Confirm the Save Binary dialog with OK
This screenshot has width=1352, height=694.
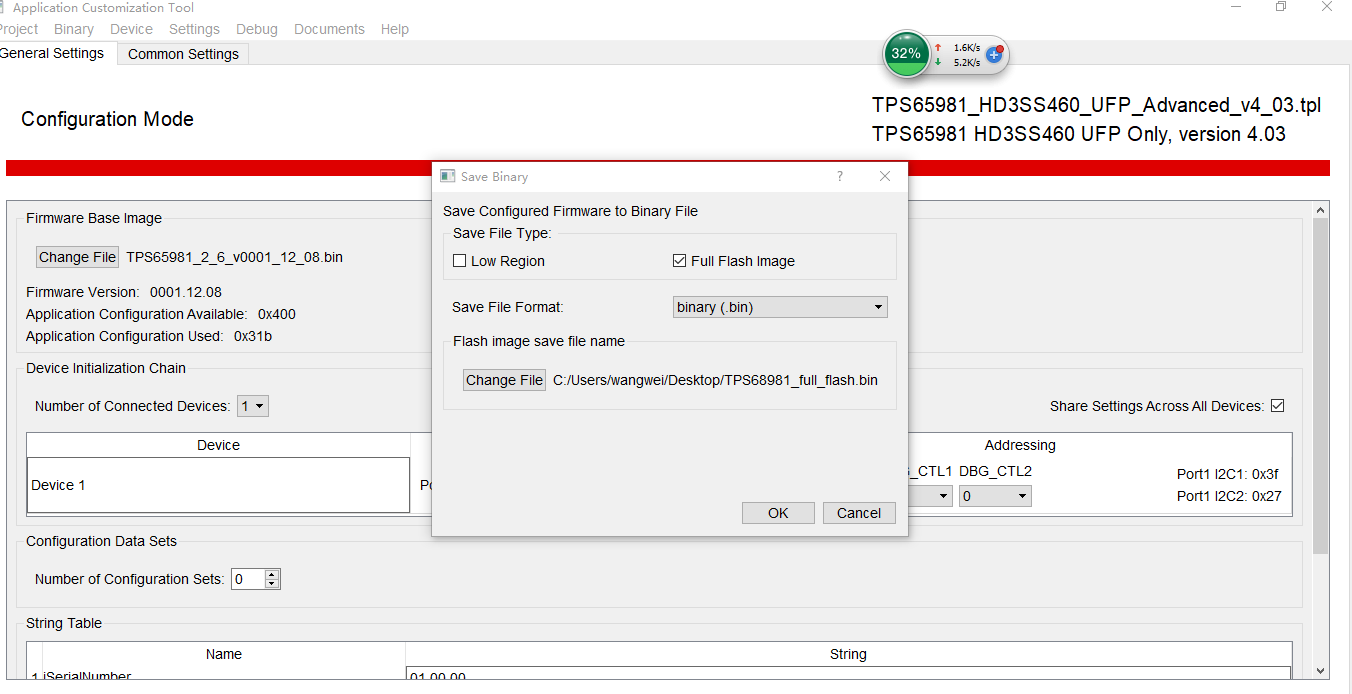click(x=778, y=513)
